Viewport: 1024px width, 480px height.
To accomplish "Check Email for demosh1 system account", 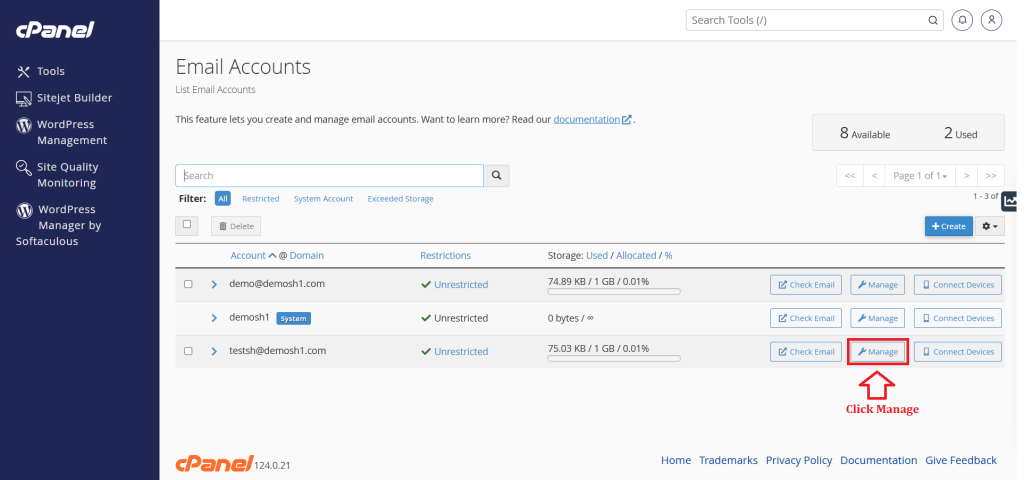I will 806,318.
